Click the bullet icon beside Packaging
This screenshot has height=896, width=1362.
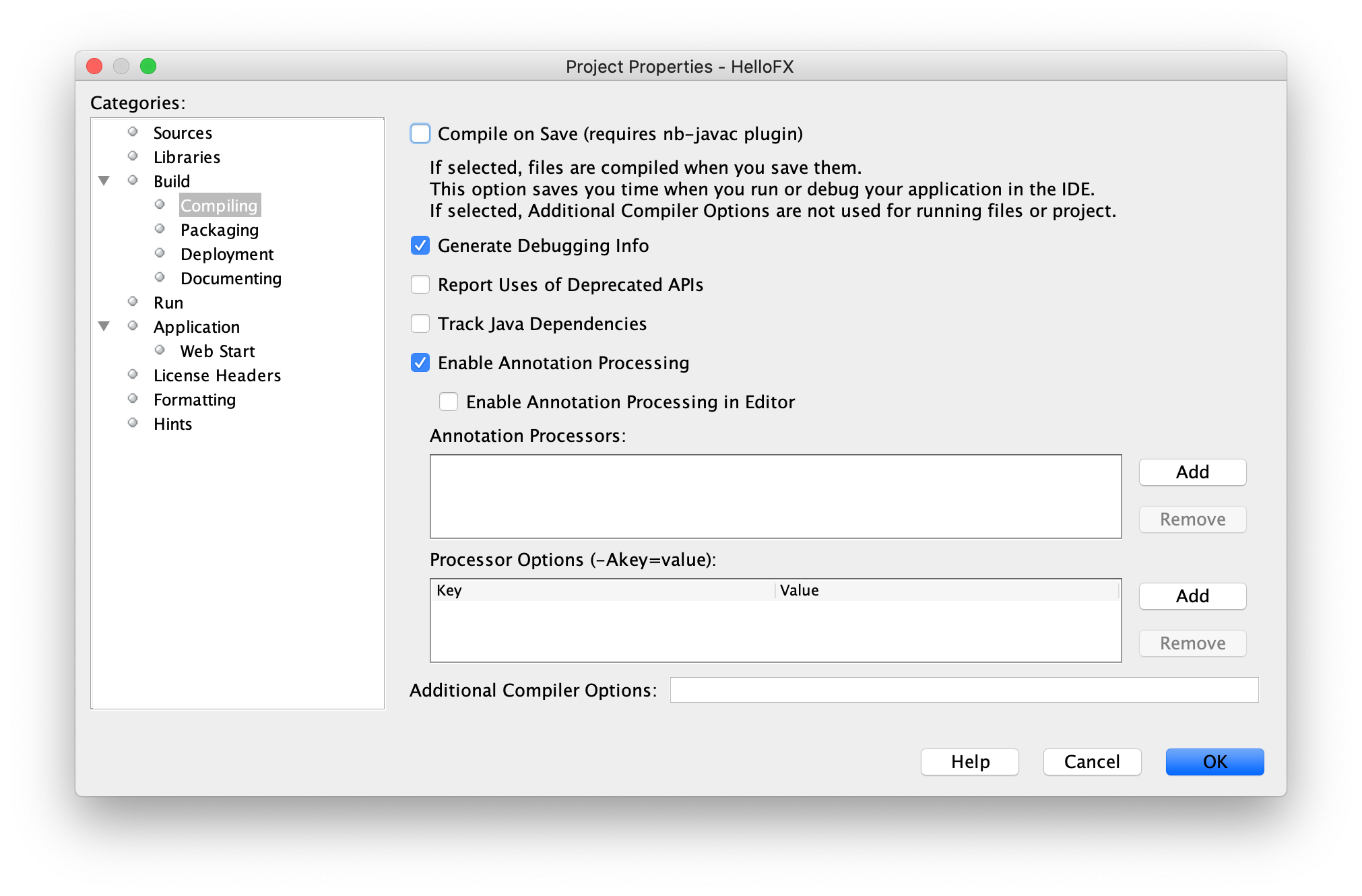tap(160, 228)
